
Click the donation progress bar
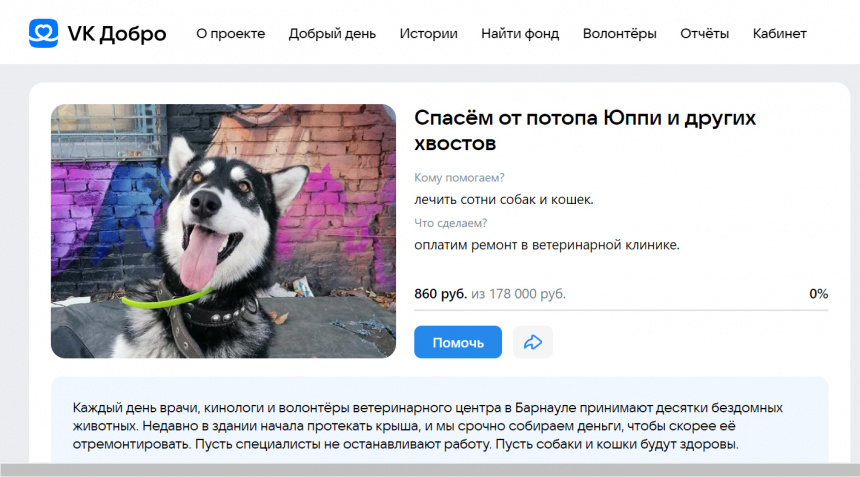point(621,310)
